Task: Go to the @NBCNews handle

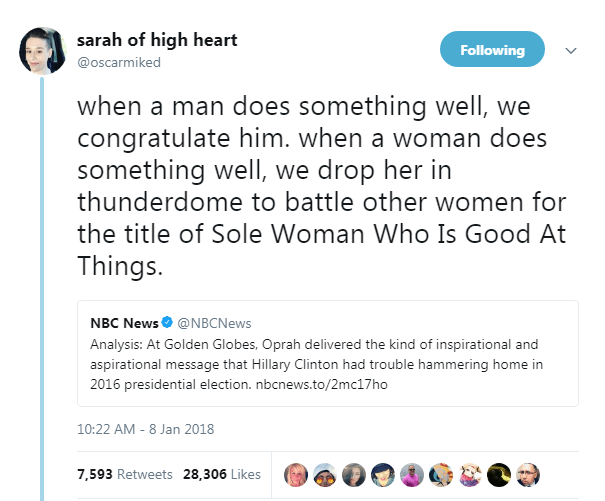Action: (x=214, y=323)
